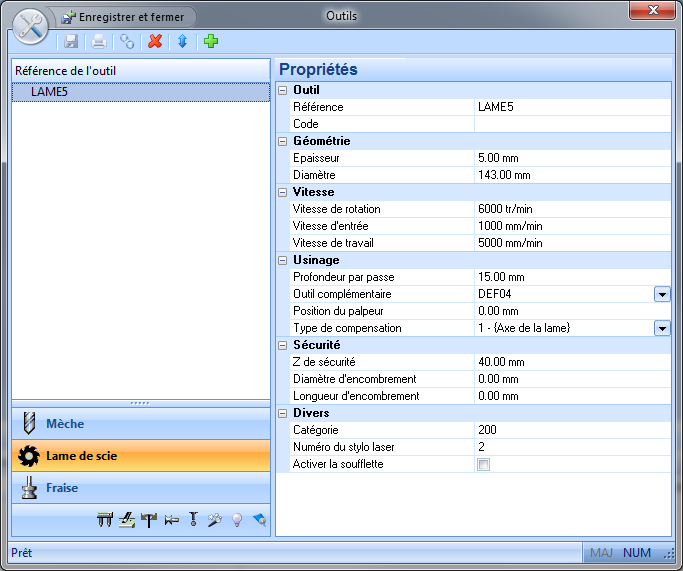Open the Type de compensation dropdown
This screenshot has width=683, height=571.
point(662,328)
